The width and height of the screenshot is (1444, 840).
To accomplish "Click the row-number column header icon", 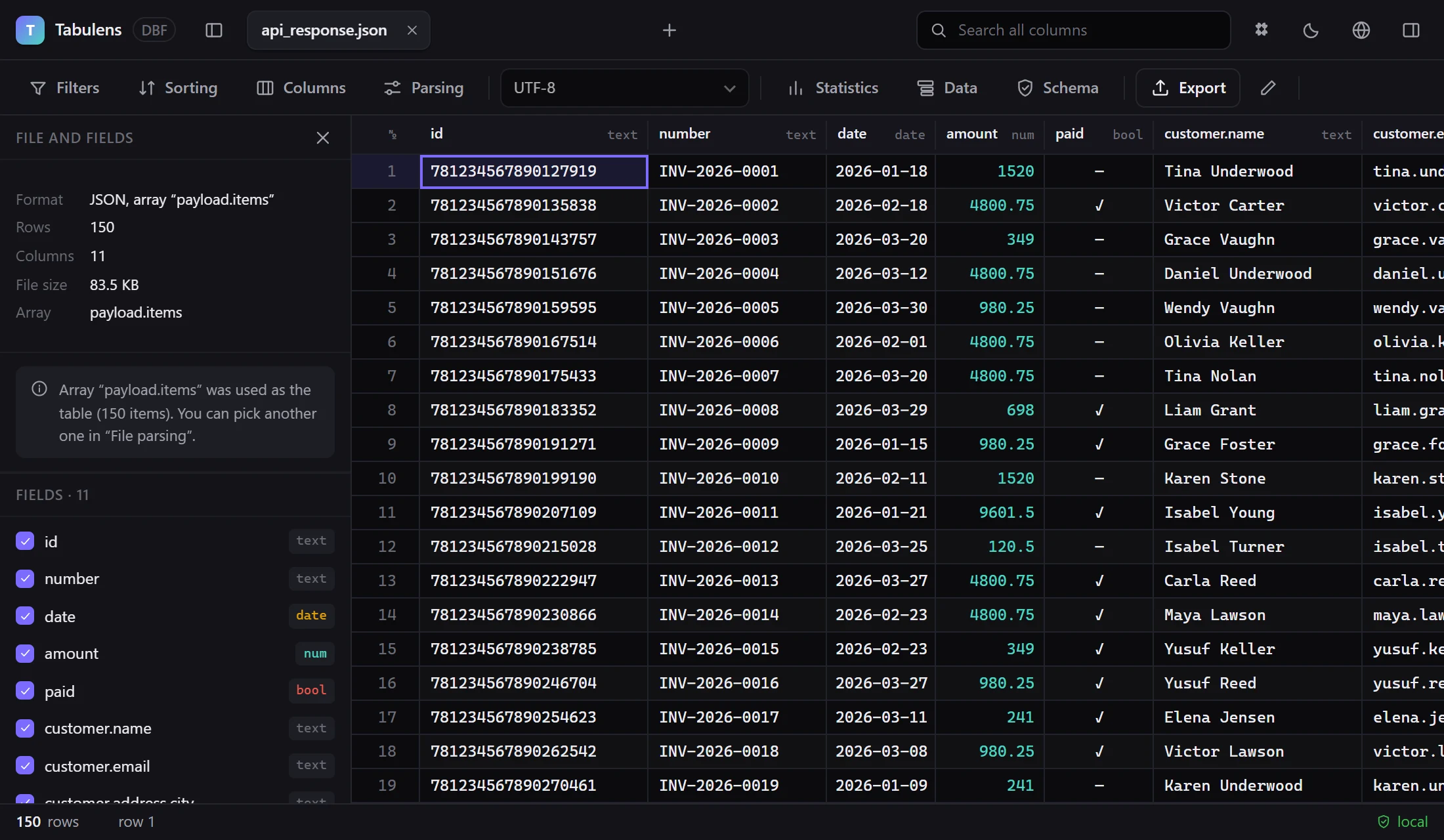I will 393,135.
